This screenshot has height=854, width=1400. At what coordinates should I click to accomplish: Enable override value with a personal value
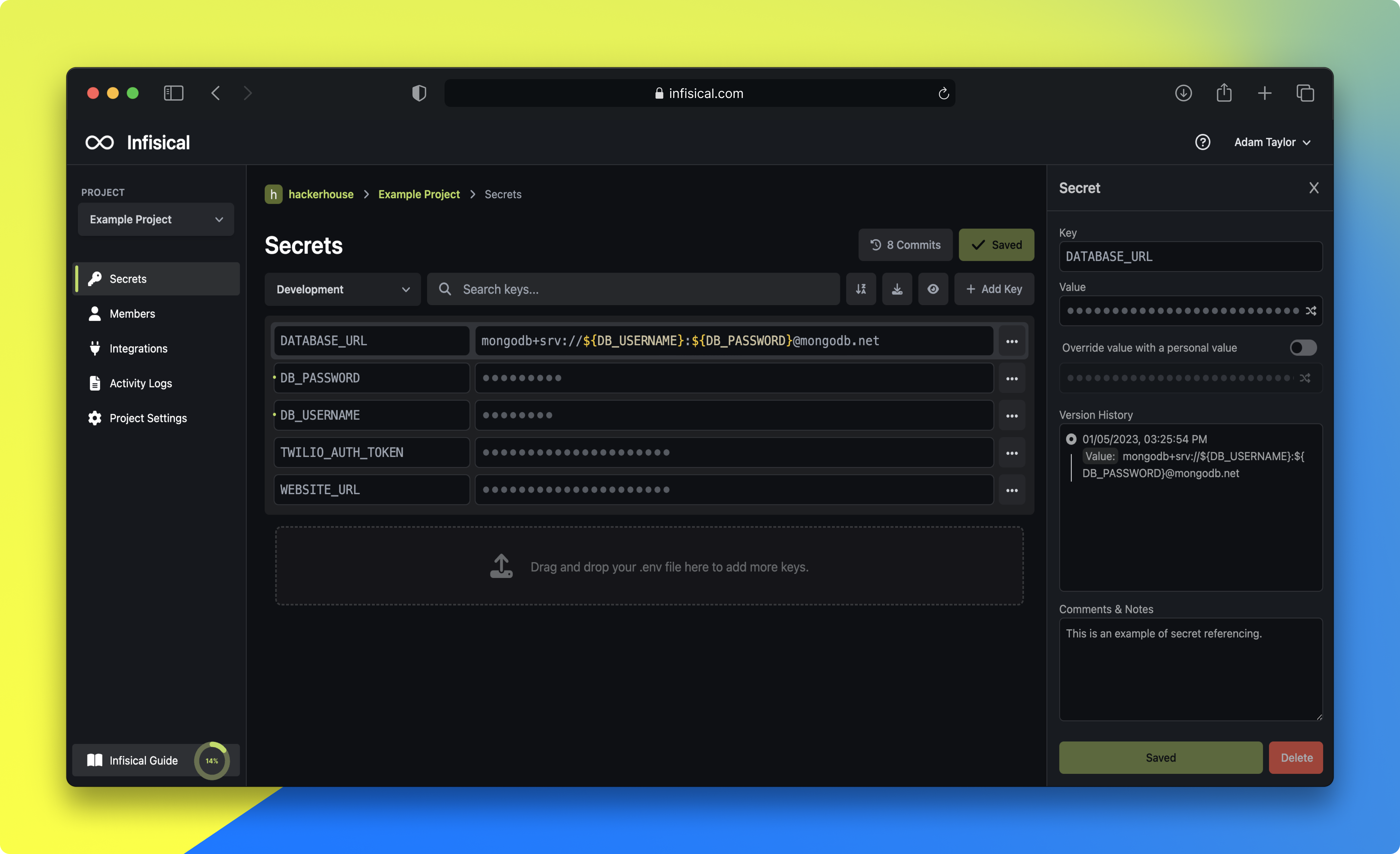[1303, 348]
